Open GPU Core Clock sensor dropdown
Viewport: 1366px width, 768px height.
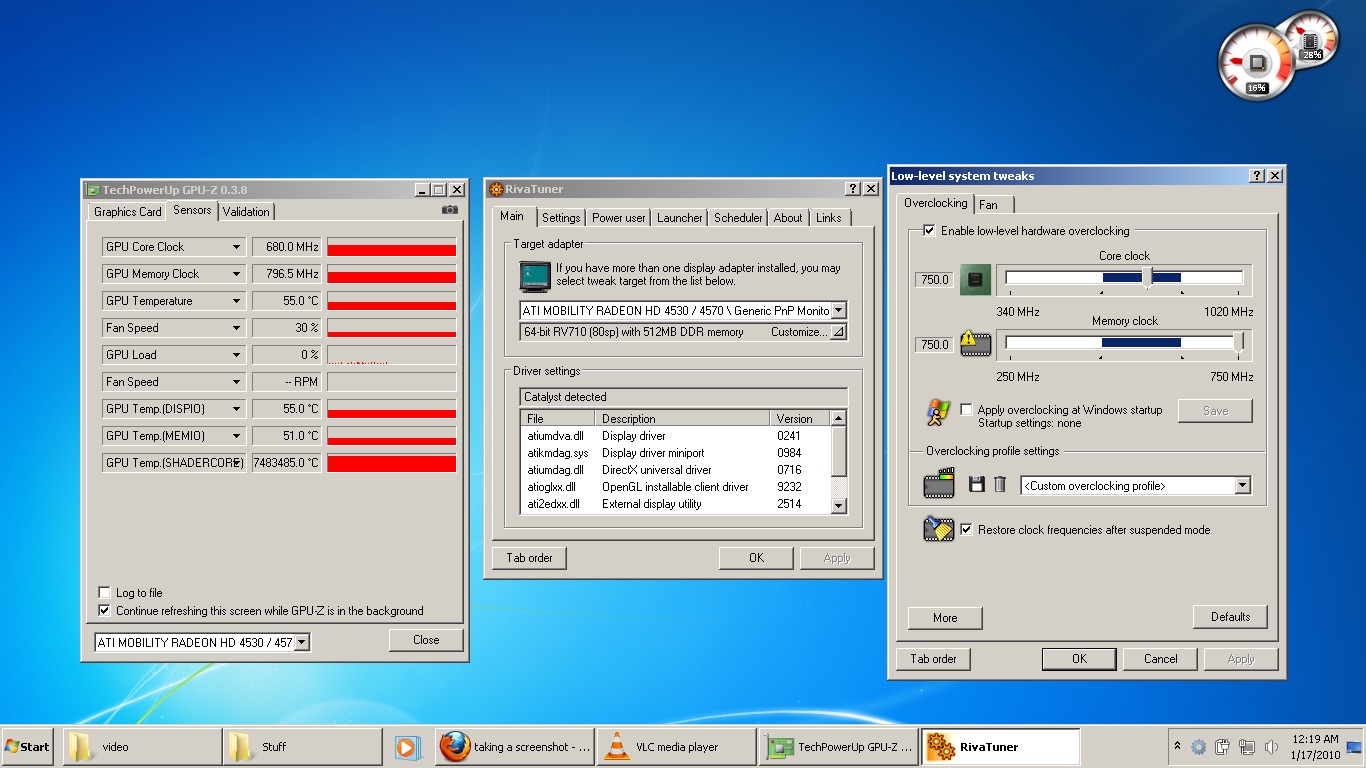(237, 247)
